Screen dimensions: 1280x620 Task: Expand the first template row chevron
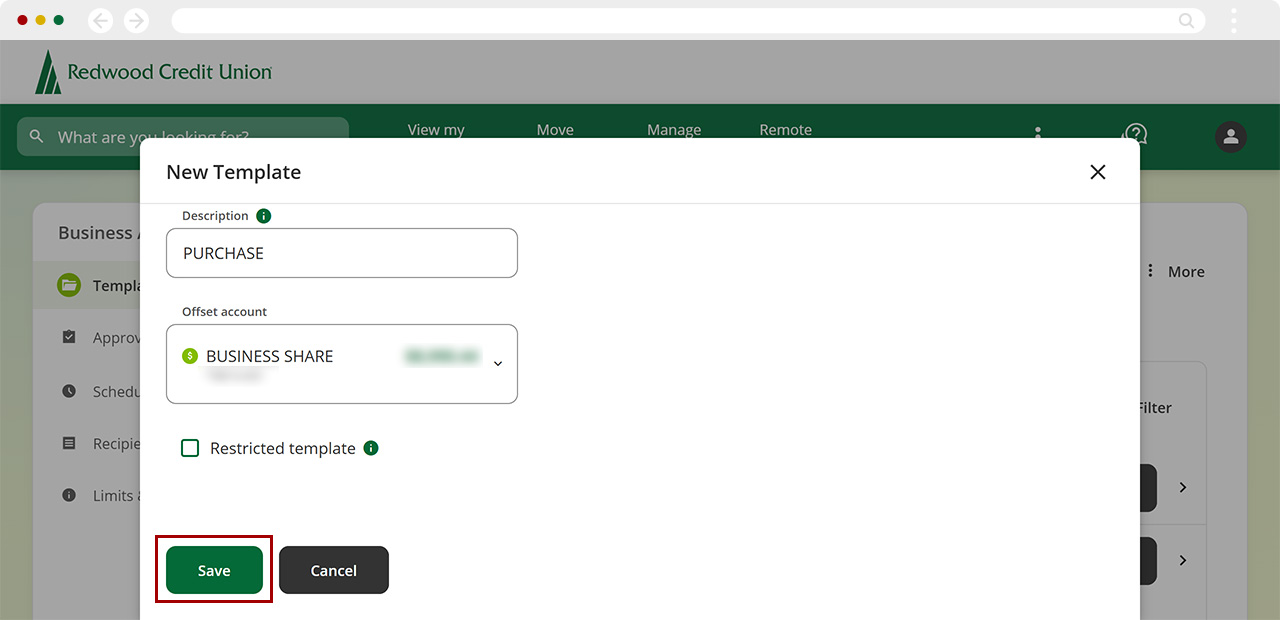click(1183, 487)
